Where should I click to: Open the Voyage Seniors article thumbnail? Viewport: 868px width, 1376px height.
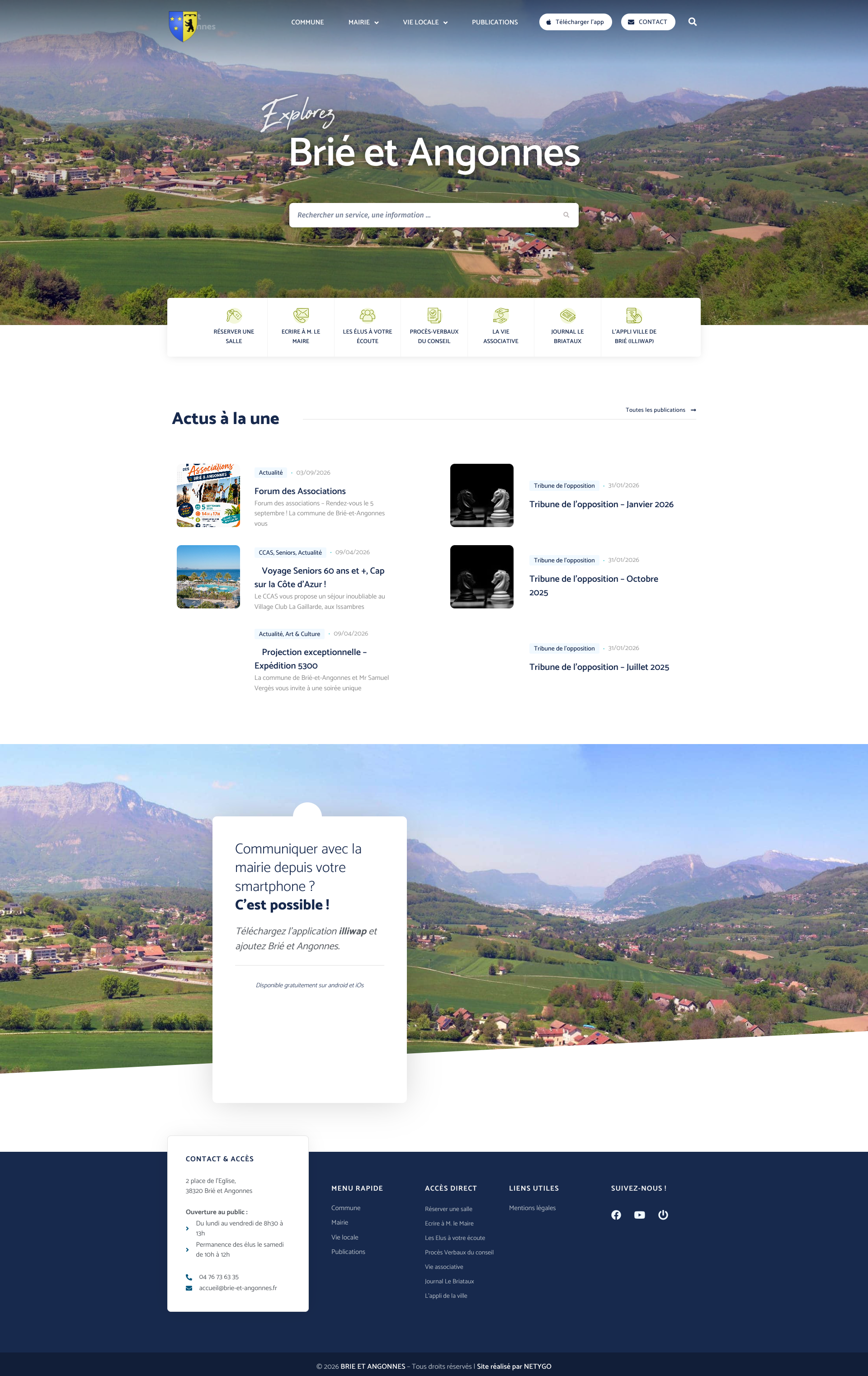pos(208,576)
